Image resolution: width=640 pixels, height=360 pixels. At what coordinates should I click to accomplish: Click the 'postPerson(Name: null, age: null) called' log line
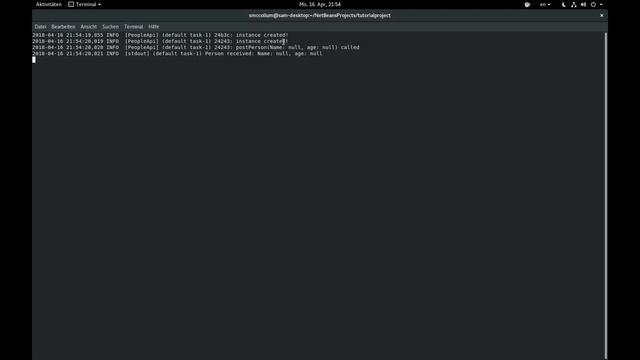196,47
